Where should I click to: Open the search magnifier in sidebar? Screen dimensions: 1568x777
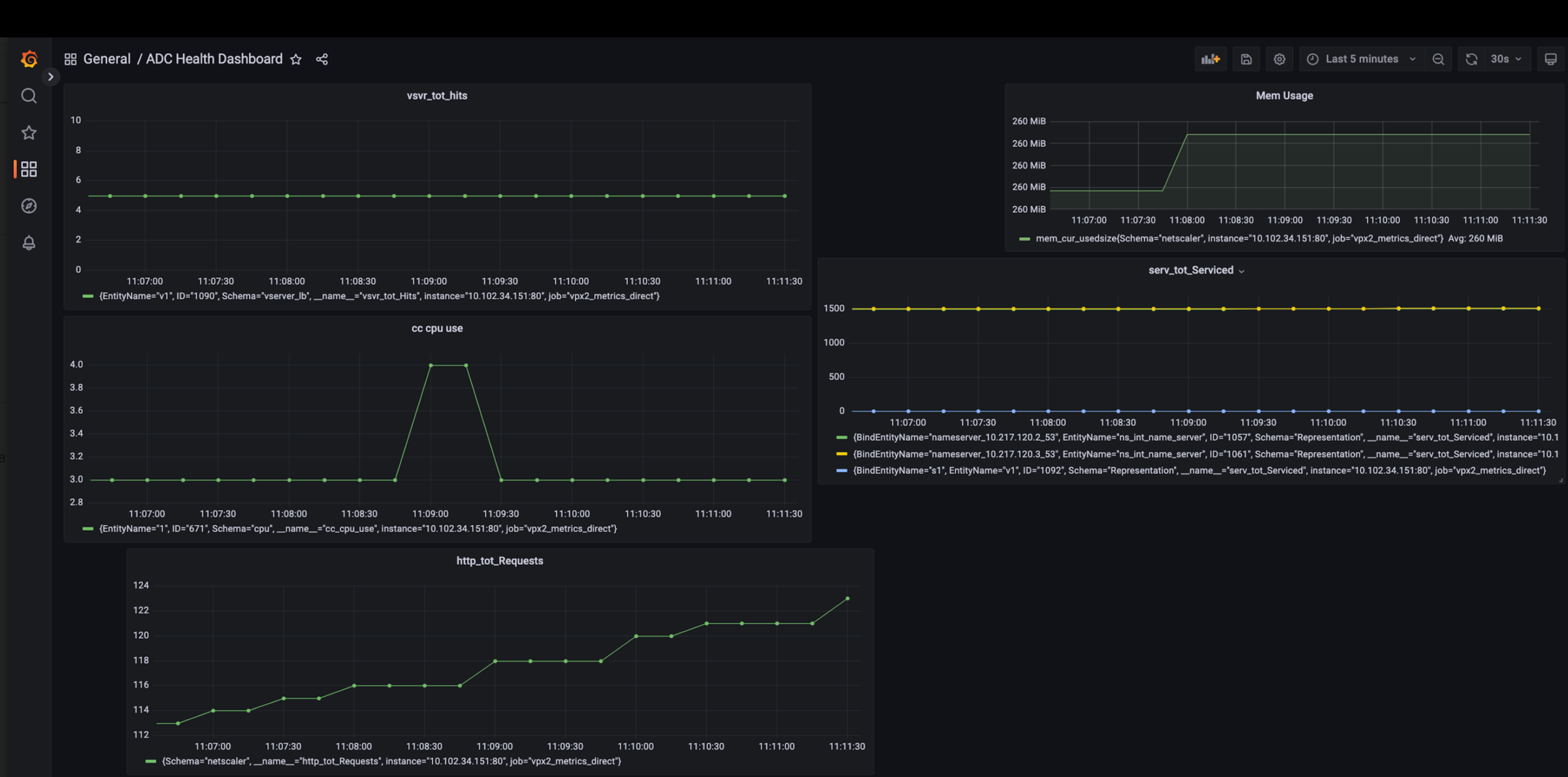click(x=29, y=96)
